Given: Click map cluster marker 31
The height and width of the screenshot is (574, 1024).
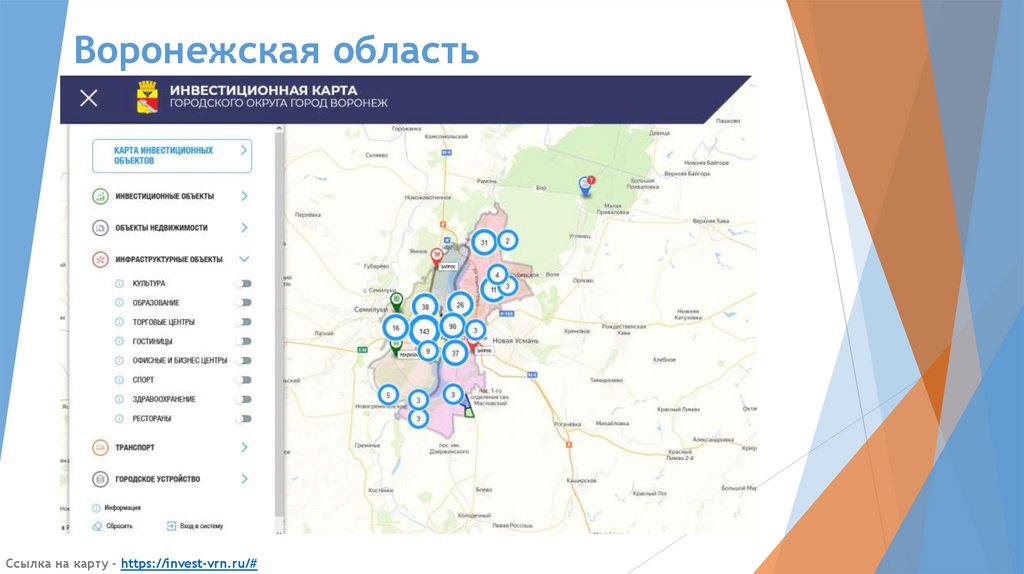Looking at the screenshot, I should (484, 242).
